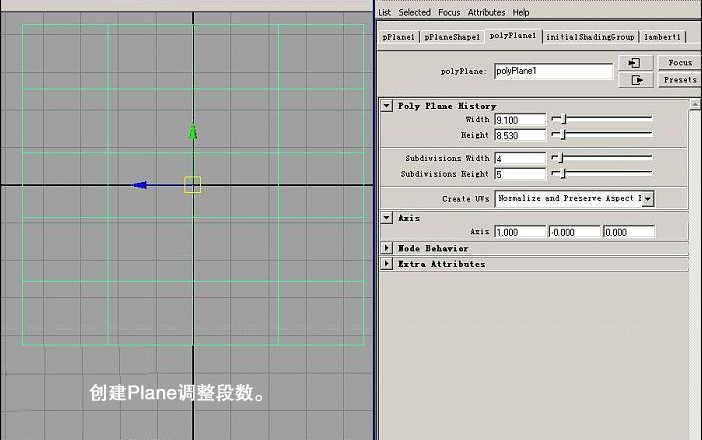
Task: Switch to the pPlane1 tab
Action: [398, 37]
